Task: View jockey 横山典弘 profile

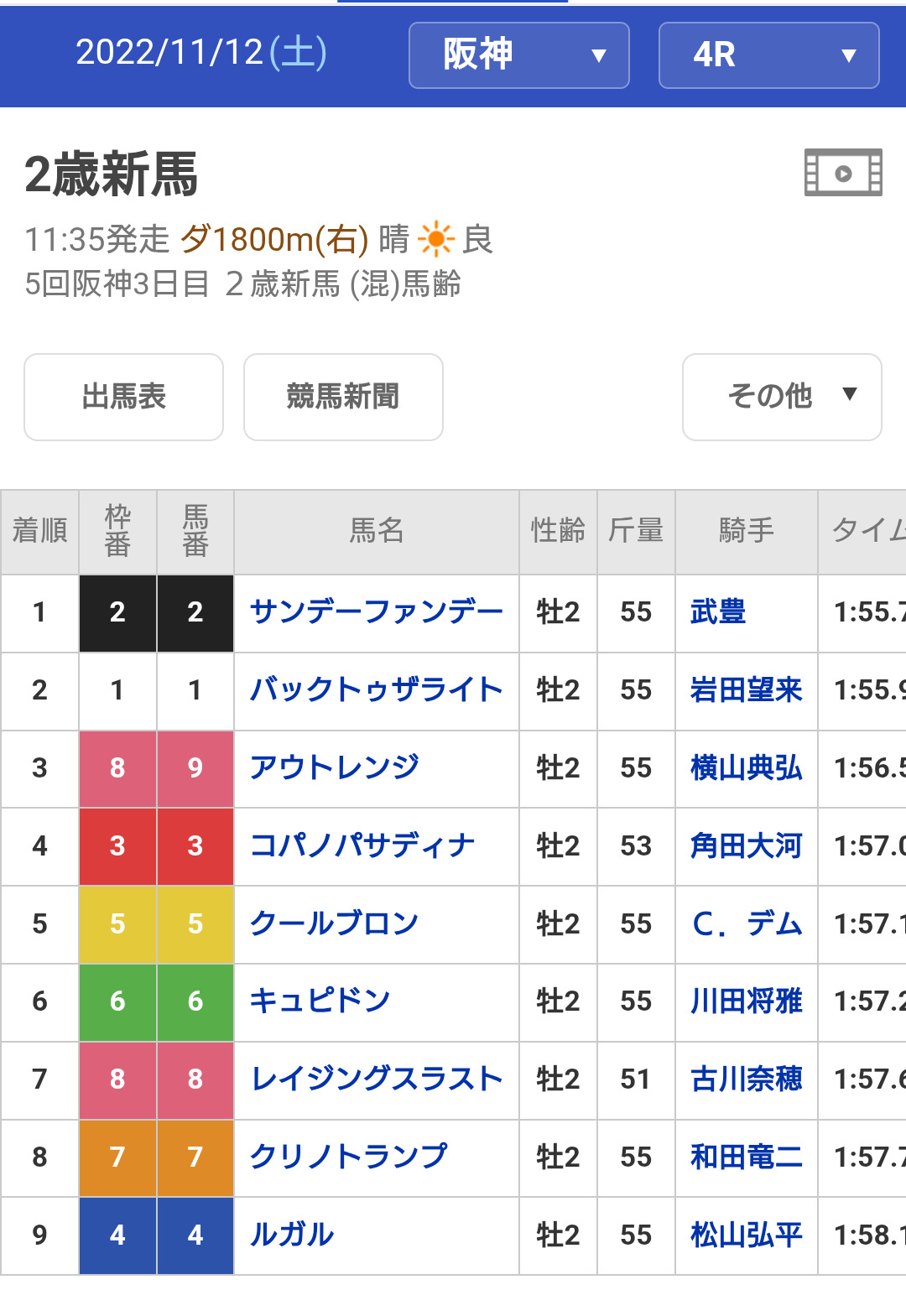Action: coord(746,767)
